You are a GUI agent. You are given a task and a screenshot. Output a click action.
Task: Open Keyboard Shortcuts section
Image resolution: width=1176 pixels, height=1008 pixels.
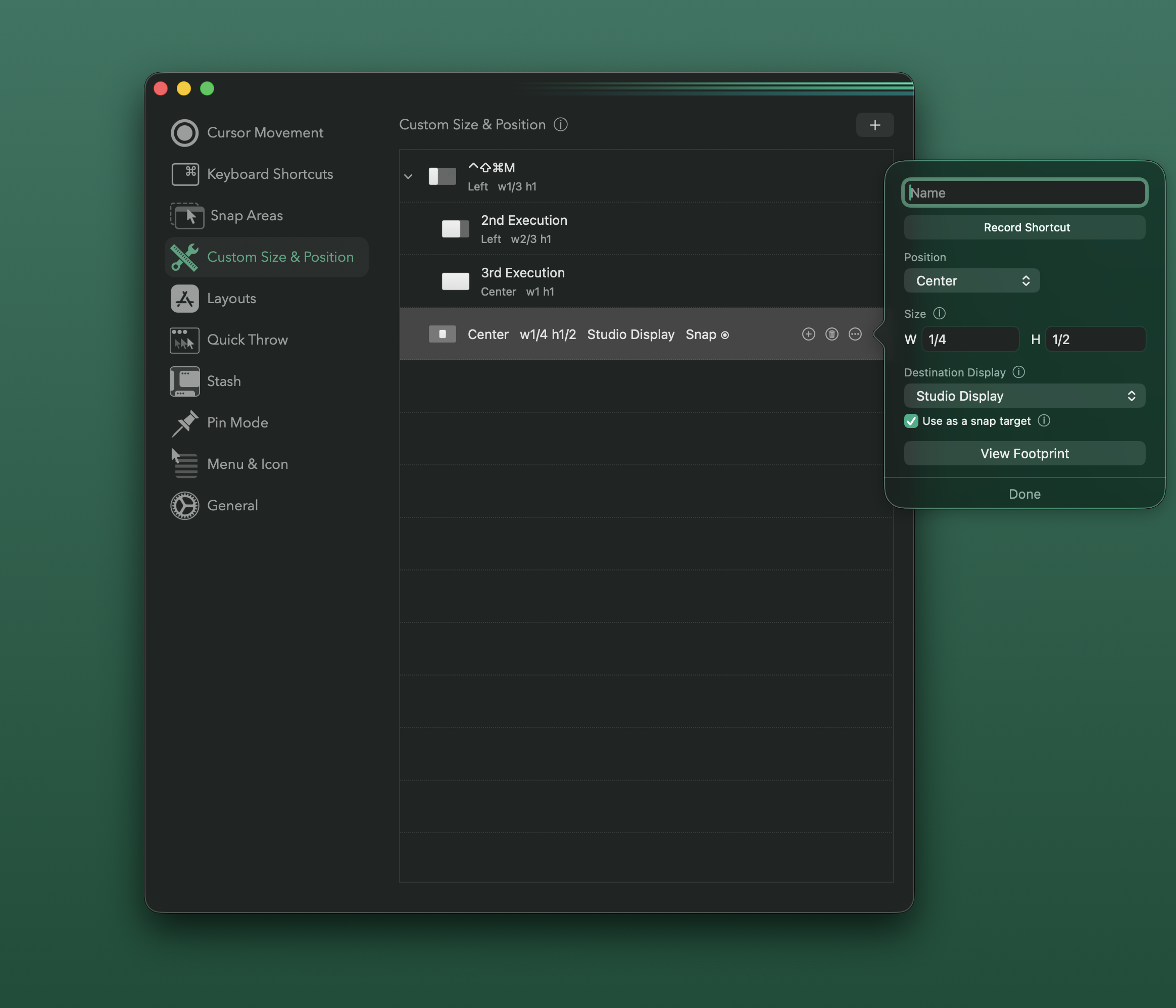coord(252,174)
